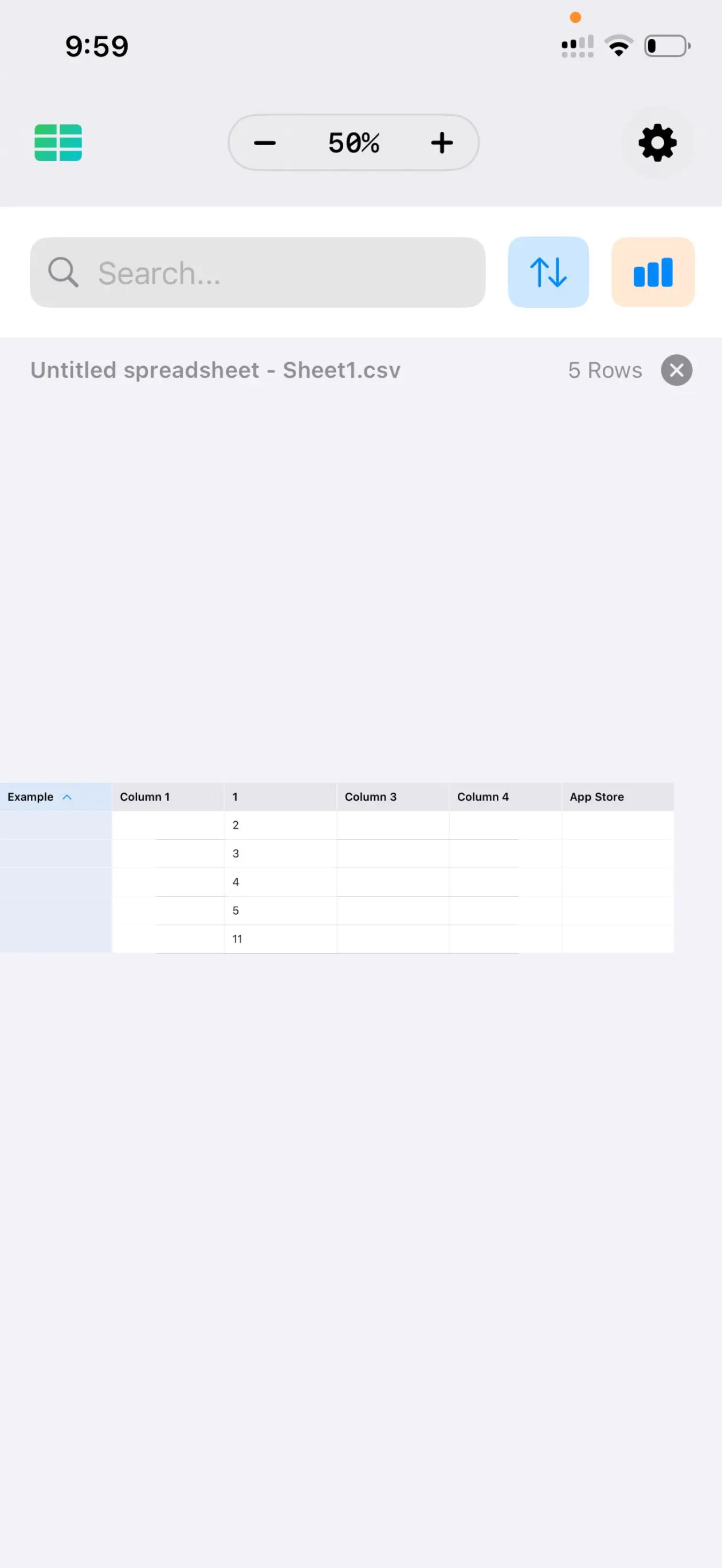Tap the Untitled spreadsheet - Sheet1.csv title
The height and width of the screenshot is (1568, 722).
point(215,370)
